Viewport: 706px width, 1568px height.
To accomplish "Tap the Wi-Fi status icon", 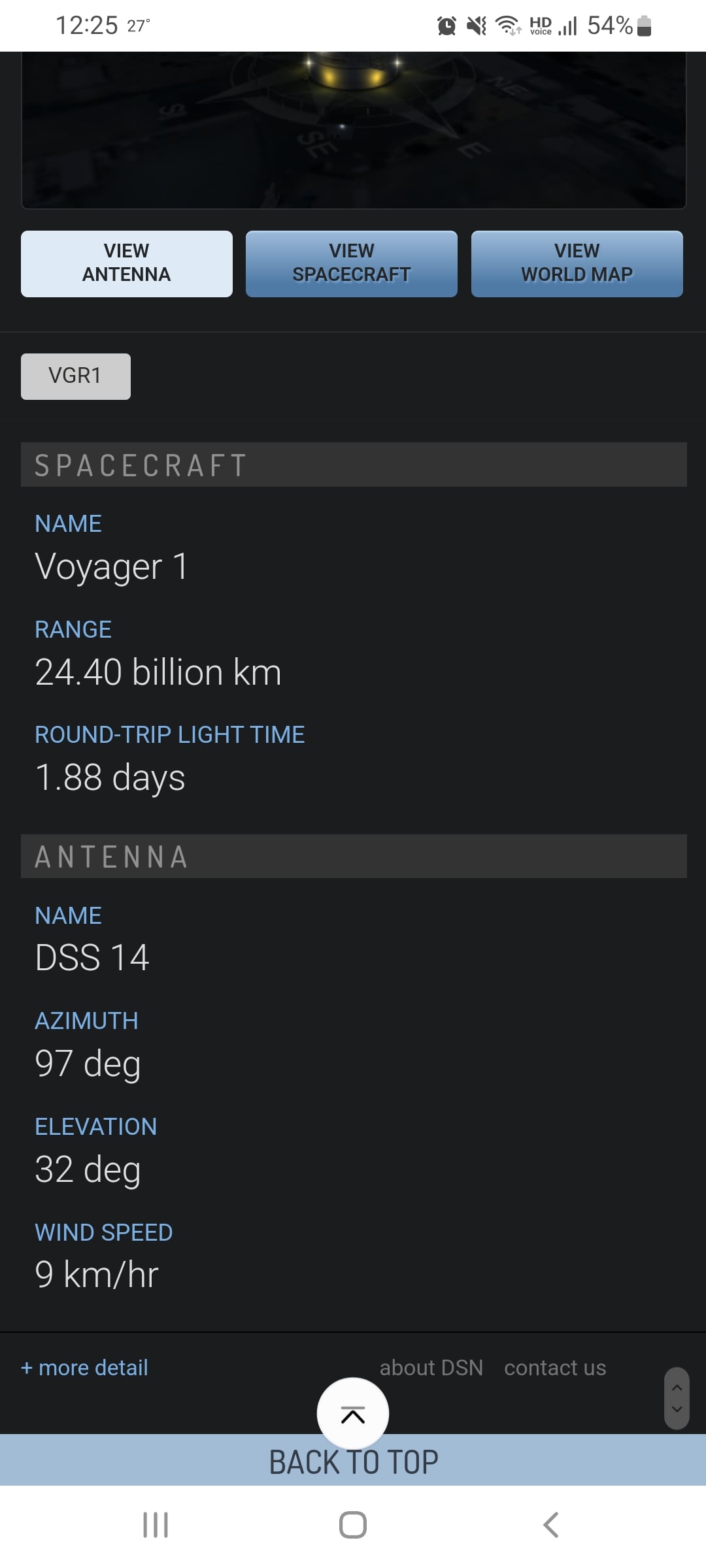I will 508,25.
